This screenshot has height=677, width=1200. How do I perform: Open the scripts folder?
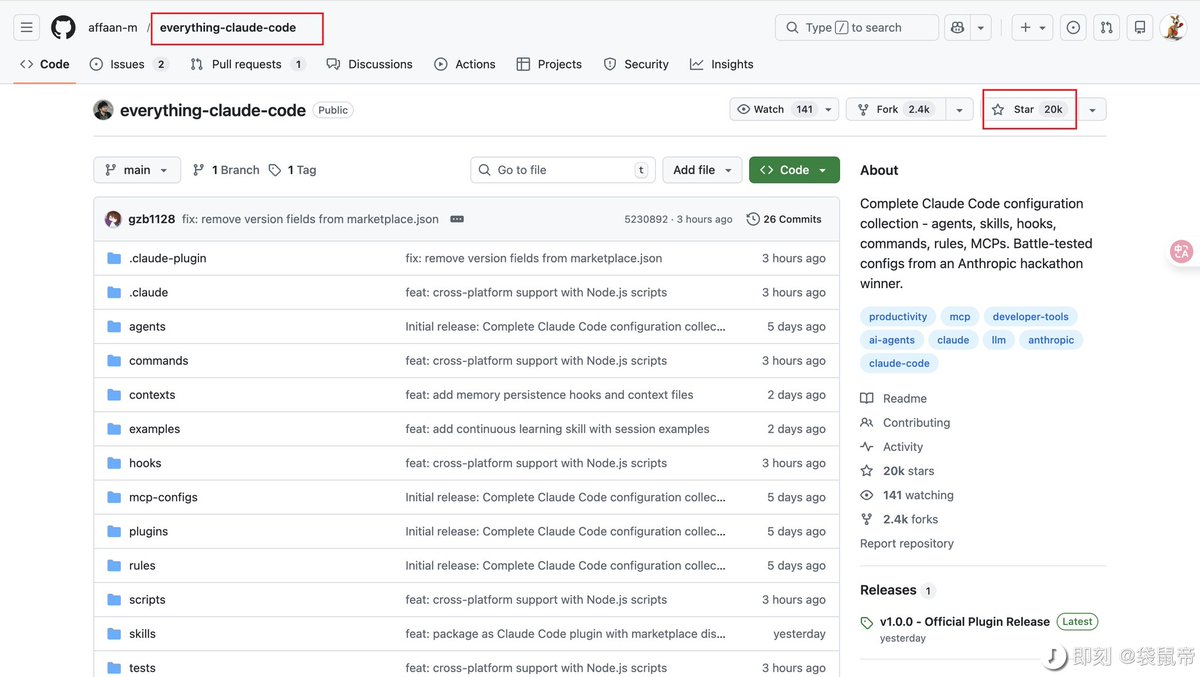(x=147, y=599)
